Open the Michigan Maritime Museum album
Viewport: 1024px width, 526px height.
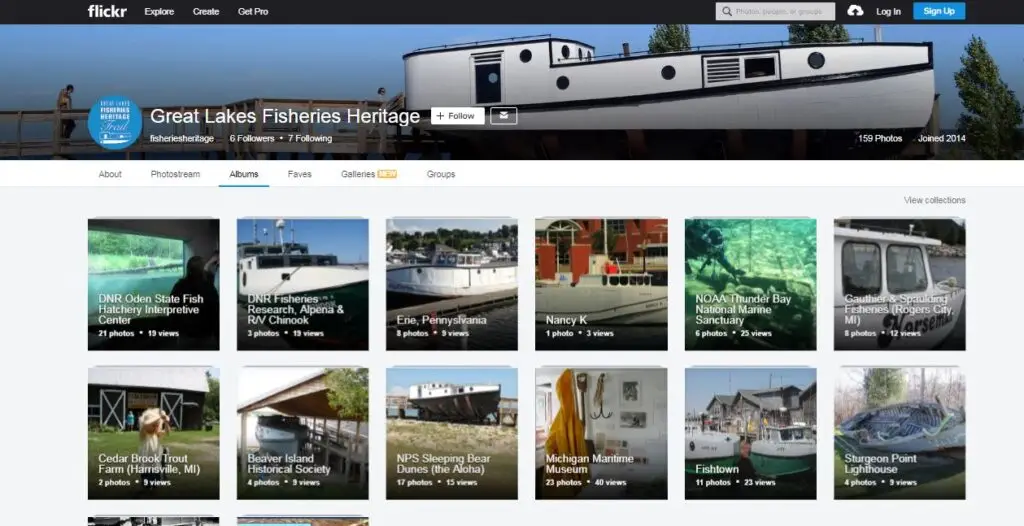pos(601,433)
